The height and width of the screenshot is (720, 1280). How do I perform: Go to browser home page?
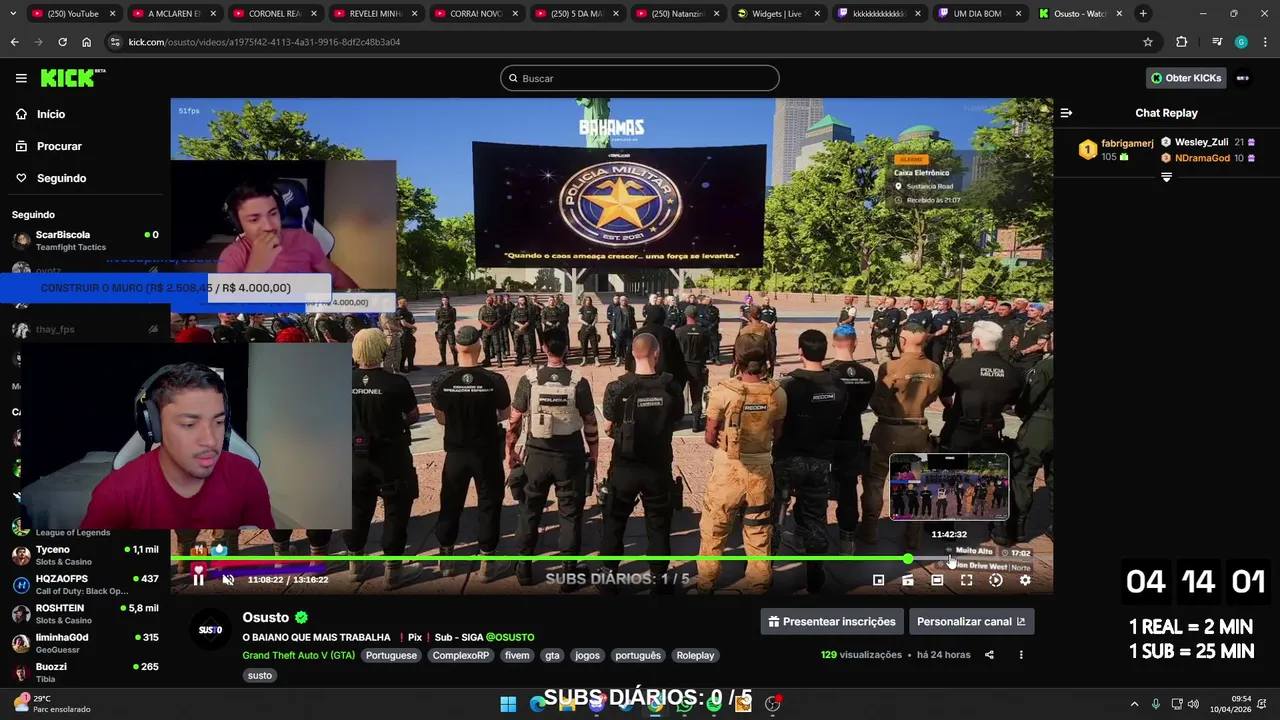[x=87, y=42]
